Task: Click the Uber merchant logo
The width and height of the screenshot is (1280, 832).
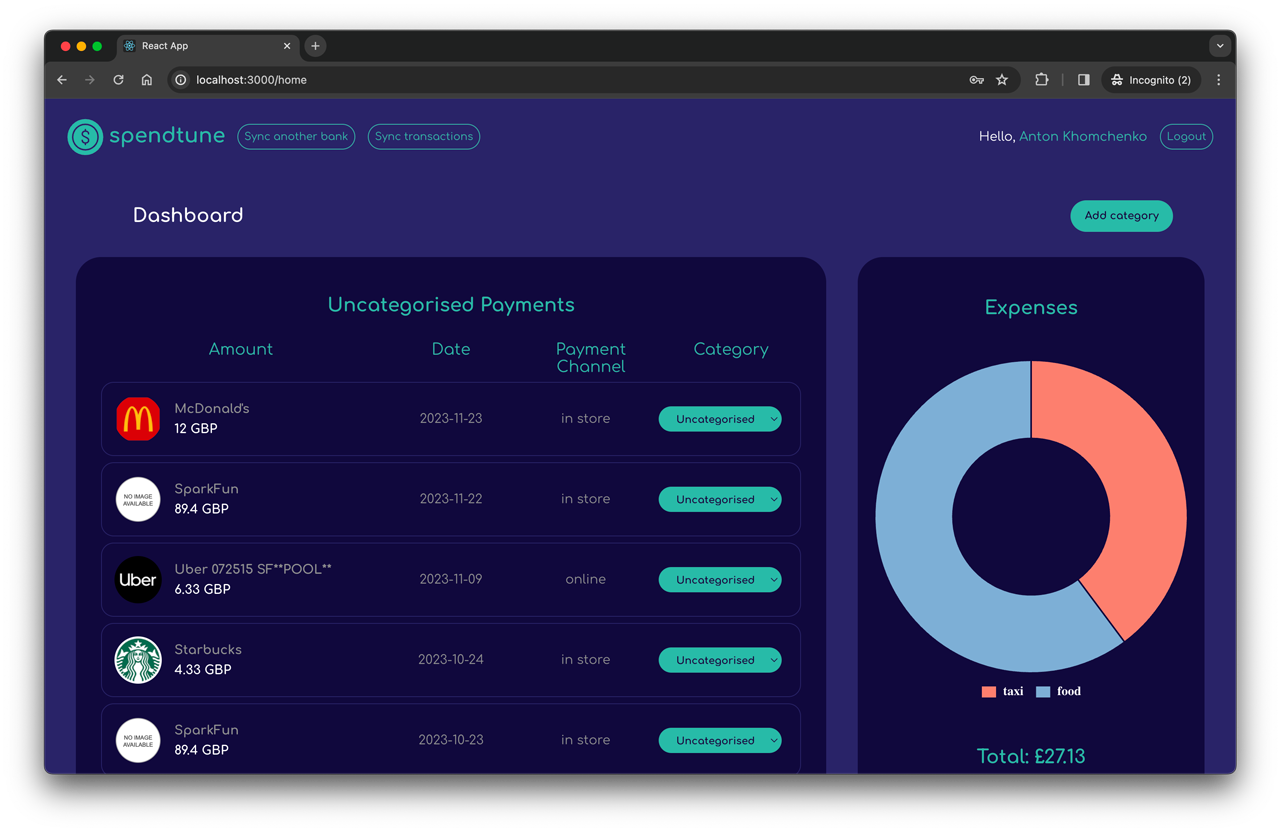Action: 138,580
